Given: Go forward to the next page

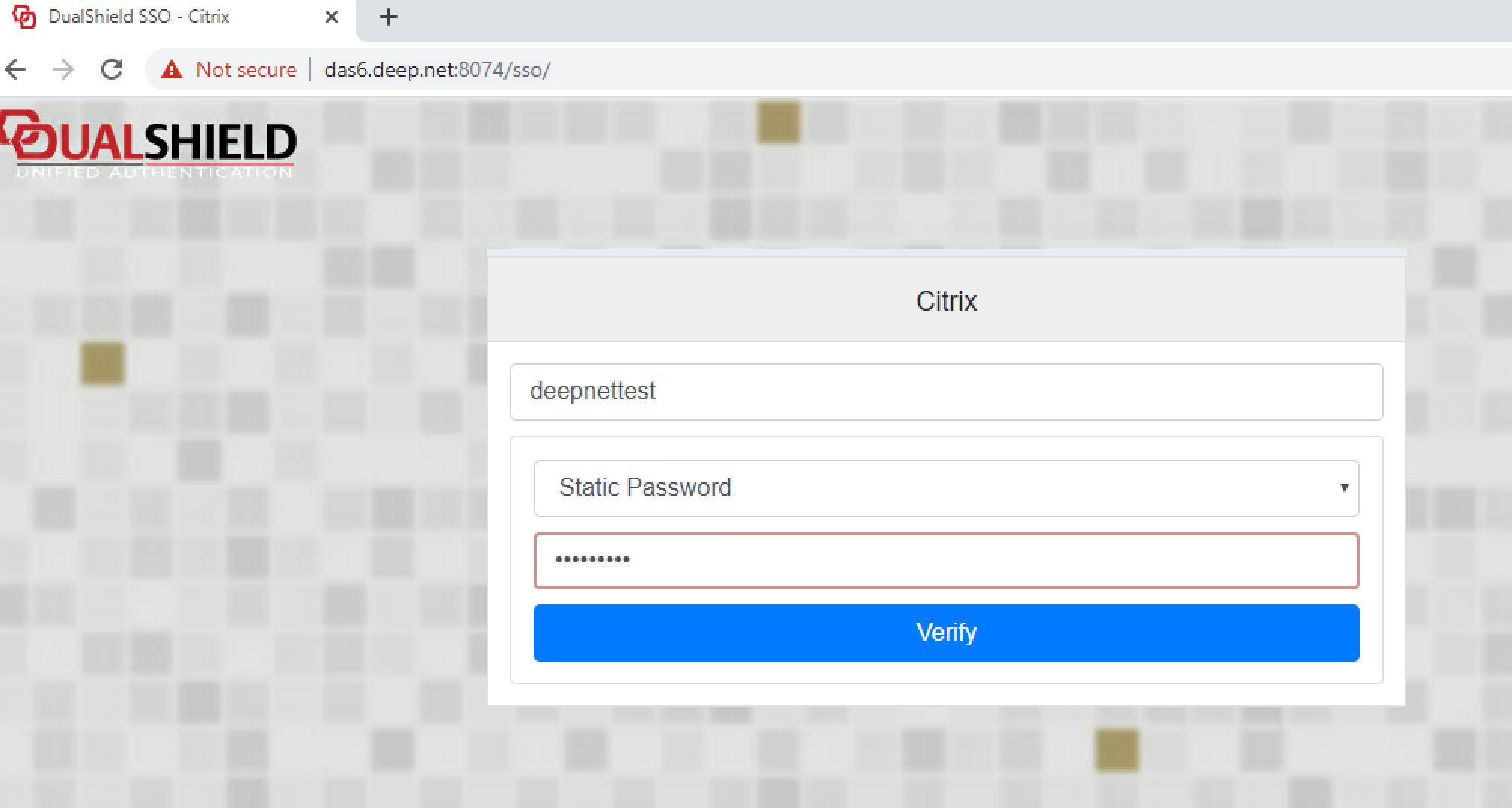Looking at the screenshot, I should 64,70.
